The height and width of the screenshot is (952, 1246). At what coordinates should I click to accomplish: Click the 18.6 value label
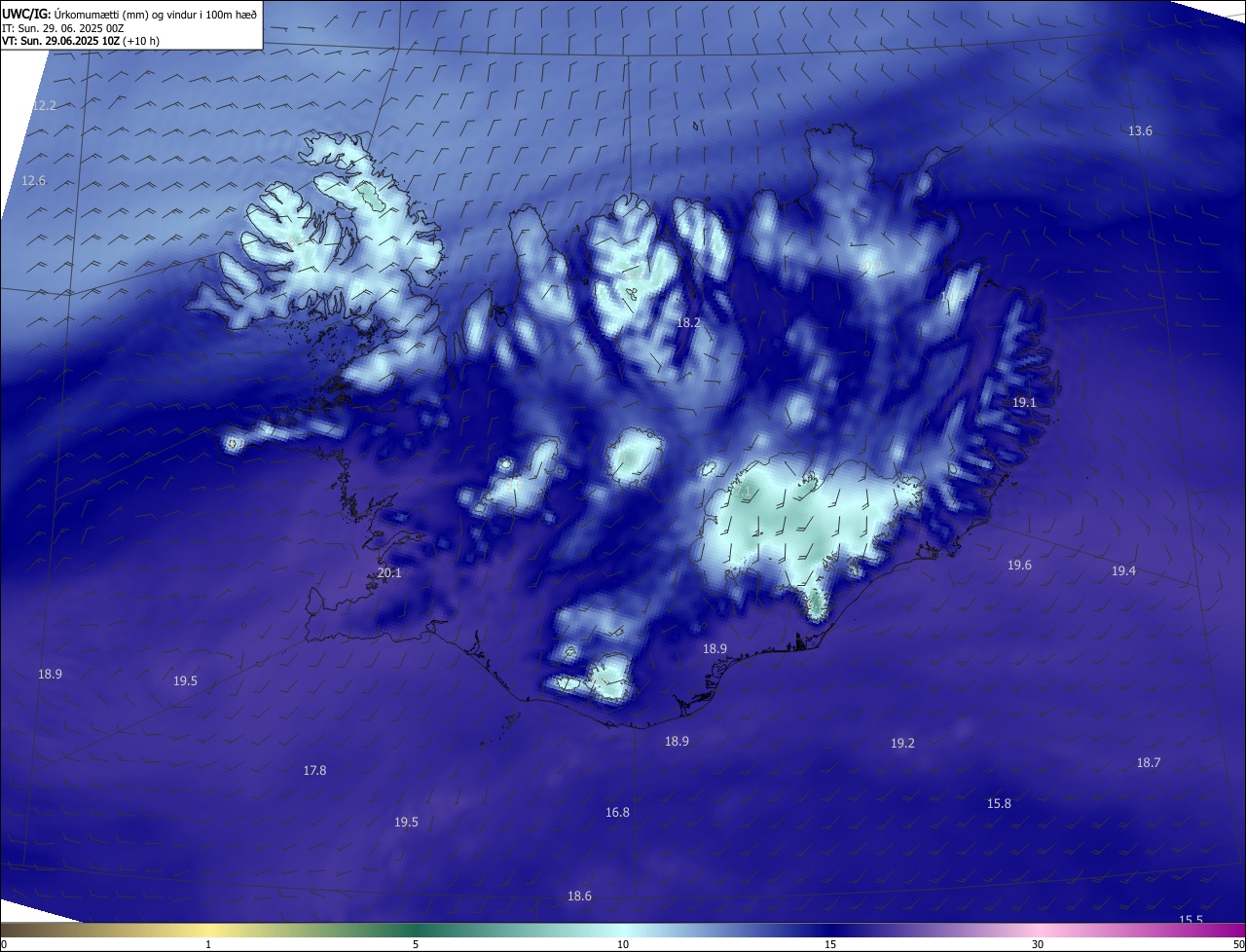[x=579, y=896]
